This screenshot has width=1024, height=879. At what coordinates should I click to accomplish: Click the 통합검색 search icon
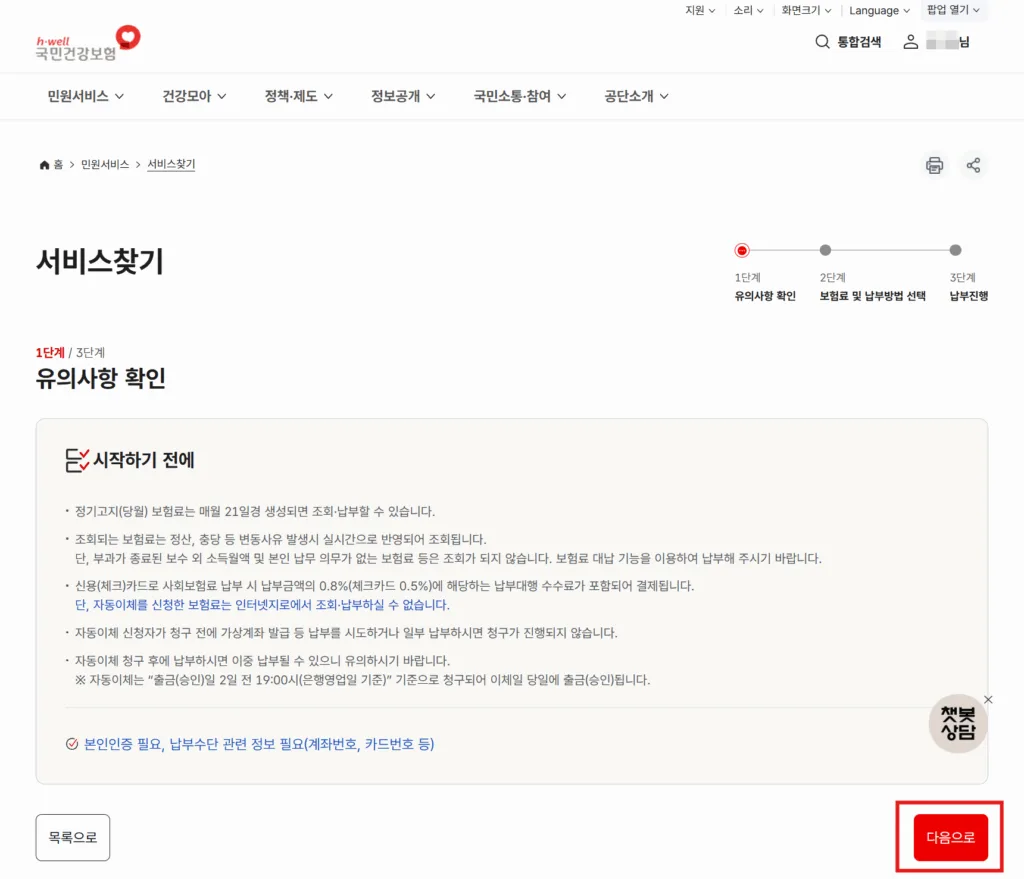(x=822, y=42)
